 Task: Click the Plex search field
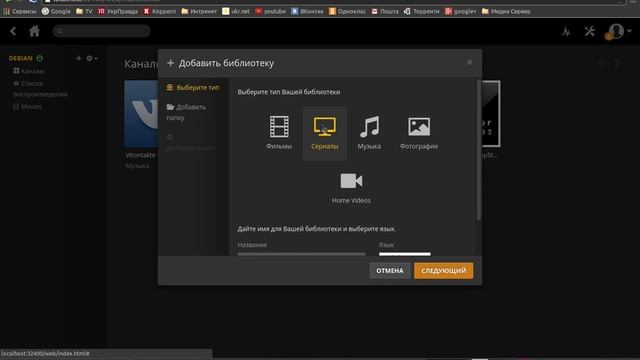(x=102, y=31)
